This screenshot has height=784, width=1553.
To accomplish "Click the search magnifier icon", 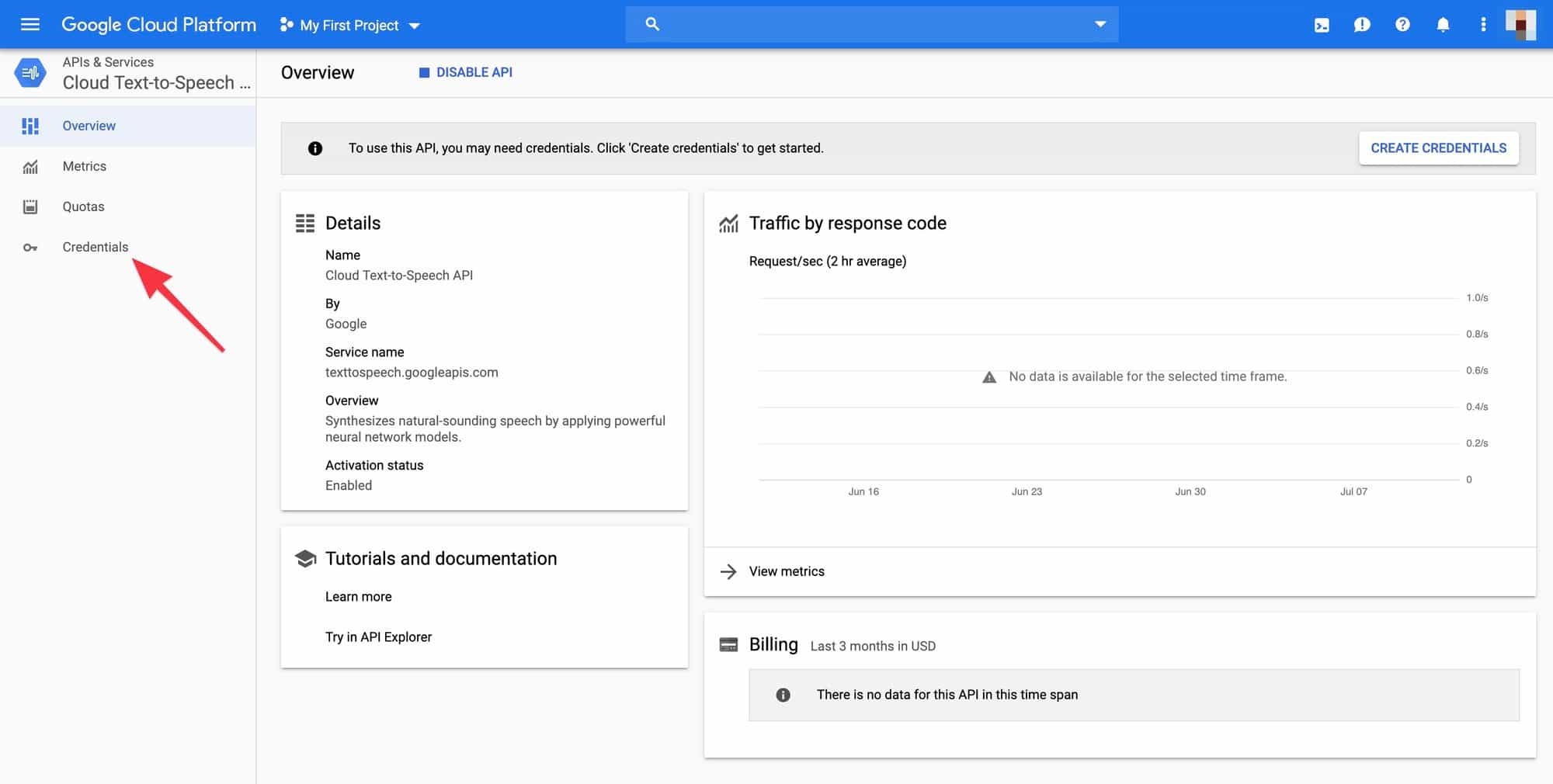I will tap(652, 24).
